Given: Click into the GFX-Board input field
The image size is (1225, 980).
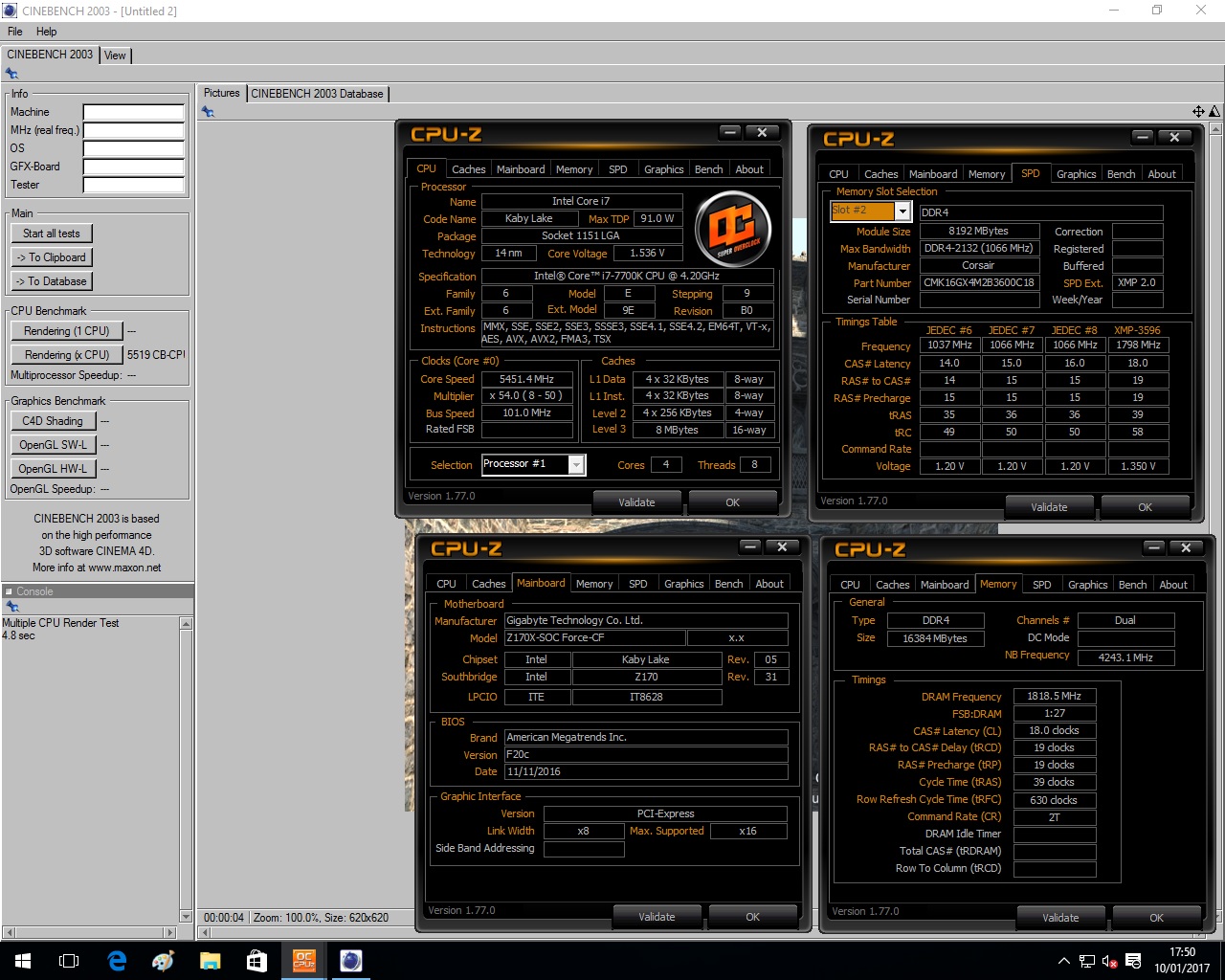Looking at the screenshot, I should pyautogui.click(x=133, y=167).
